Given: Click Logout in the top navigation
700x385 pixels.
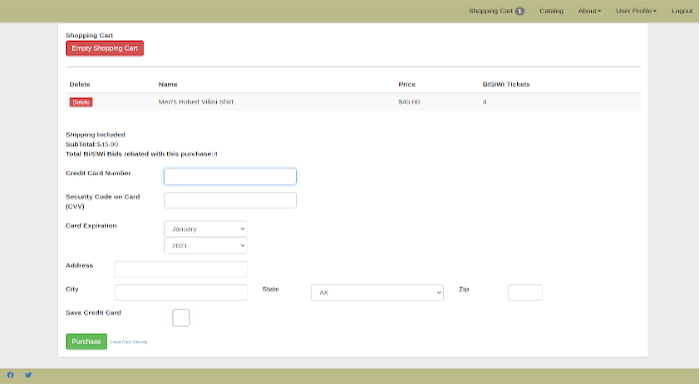Looking at the screenshot, I should point(682,11).
